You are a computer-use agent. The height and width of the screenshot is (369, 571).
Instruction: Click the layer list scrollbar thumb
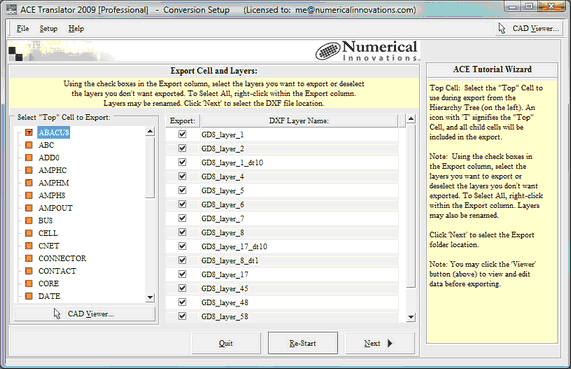(411, 206)
